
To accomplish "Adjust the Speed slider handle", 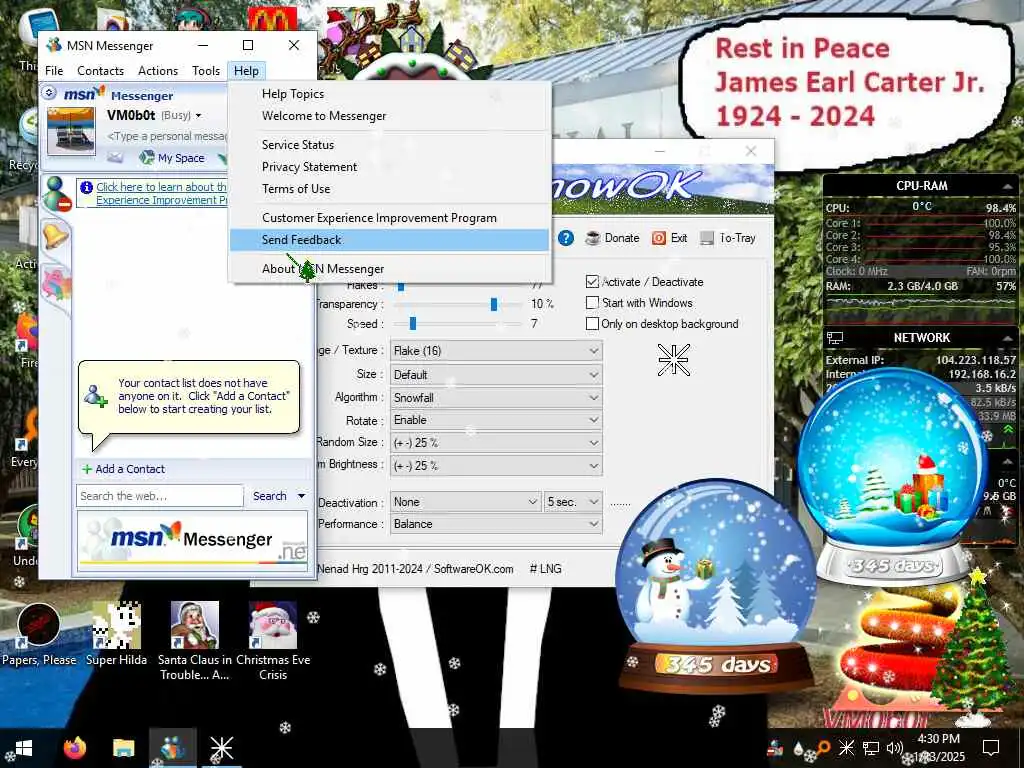I will (413, 324).
